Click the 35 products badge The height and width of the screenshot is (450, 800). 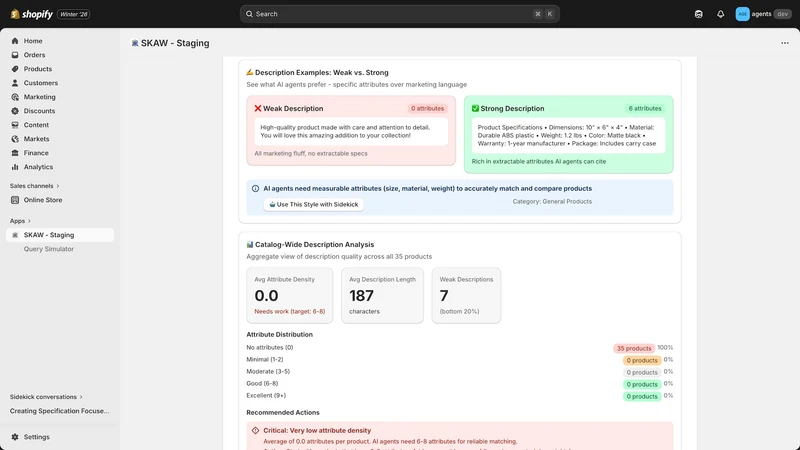(634, 348)
